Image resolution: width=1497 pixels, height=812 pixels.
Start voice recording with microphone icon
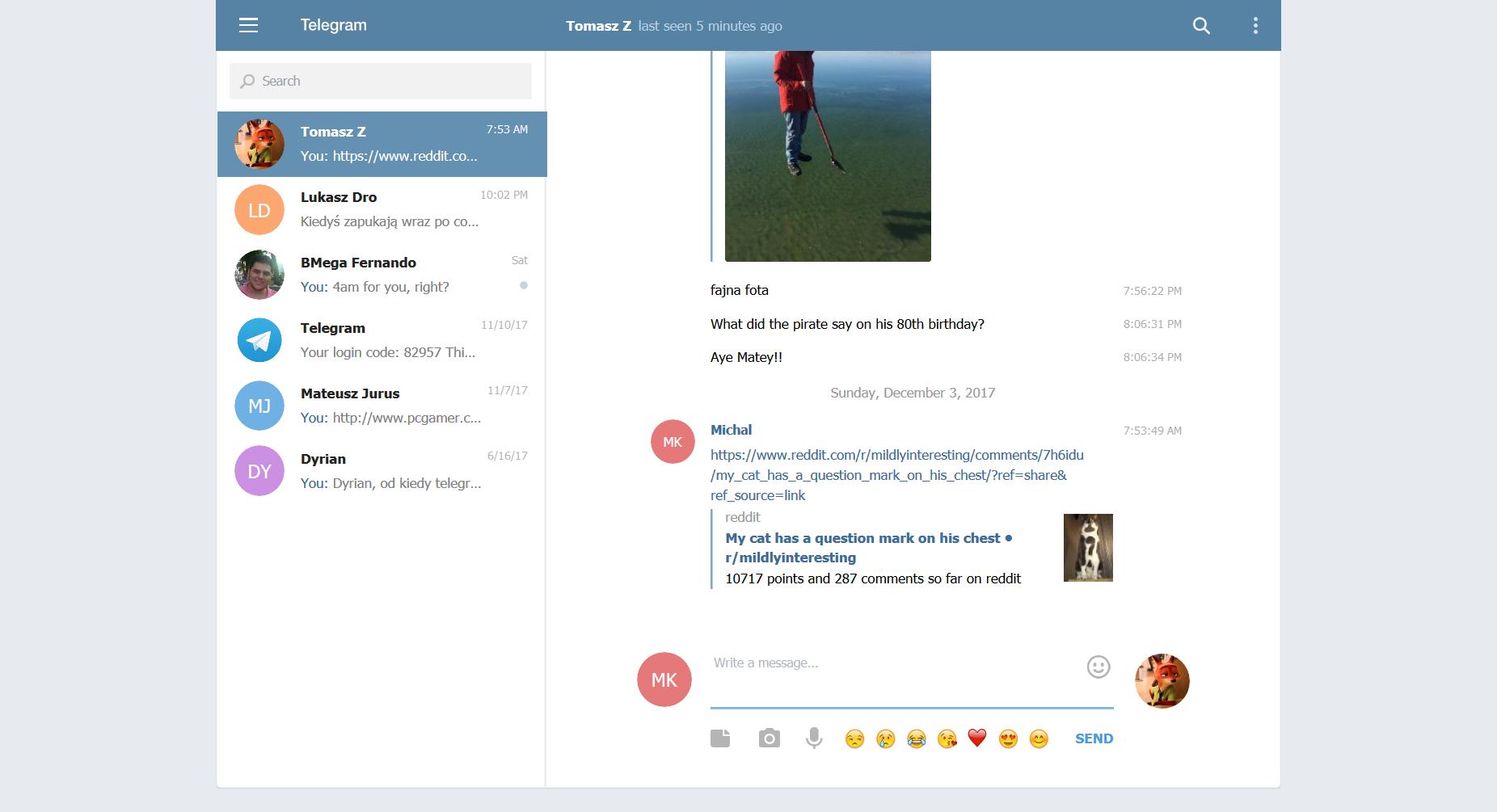814,738
